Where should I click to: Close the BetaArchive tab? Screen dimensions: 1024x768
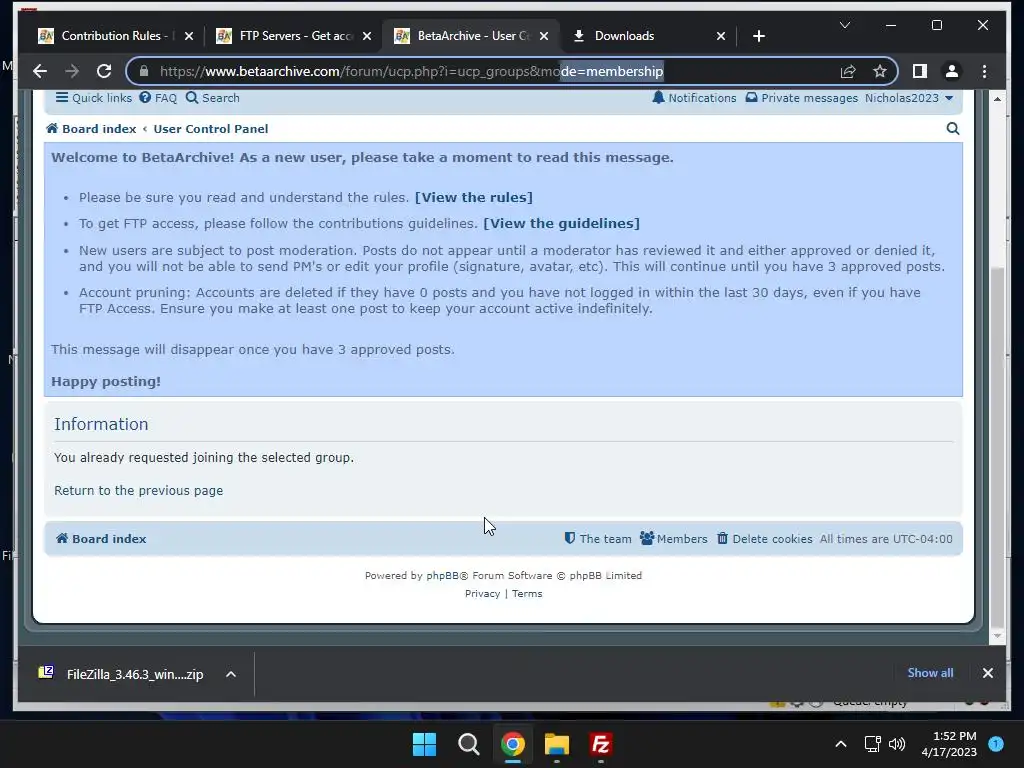544,36
